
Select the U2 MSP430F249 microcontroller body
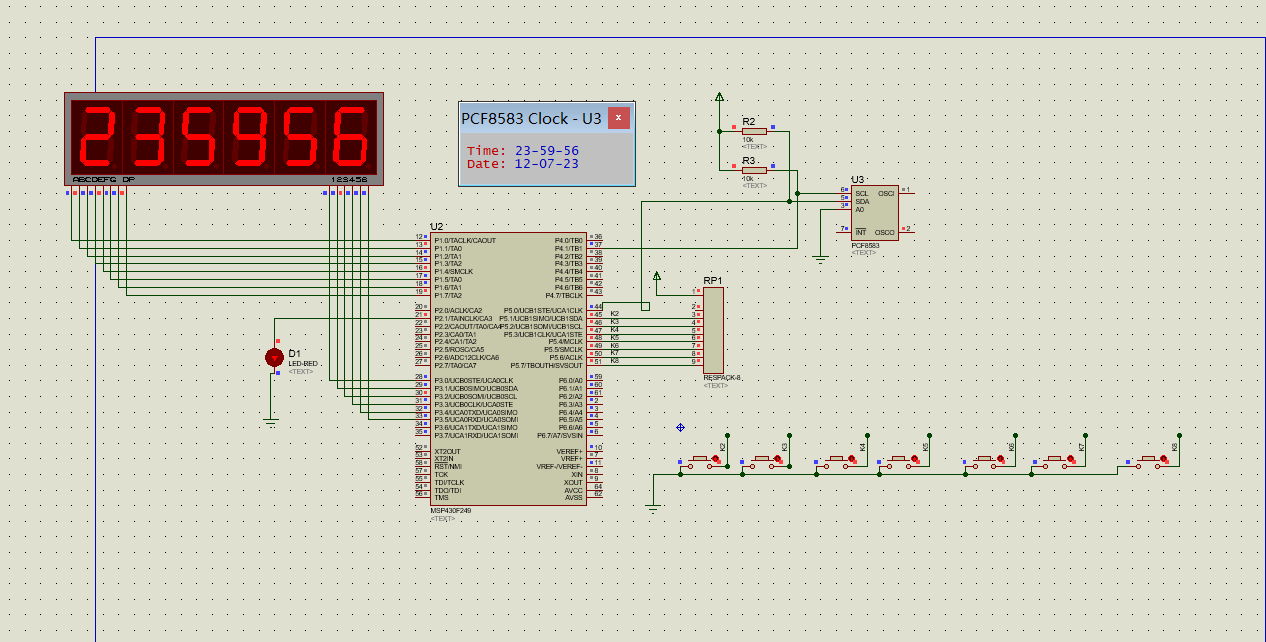(508, 369)
